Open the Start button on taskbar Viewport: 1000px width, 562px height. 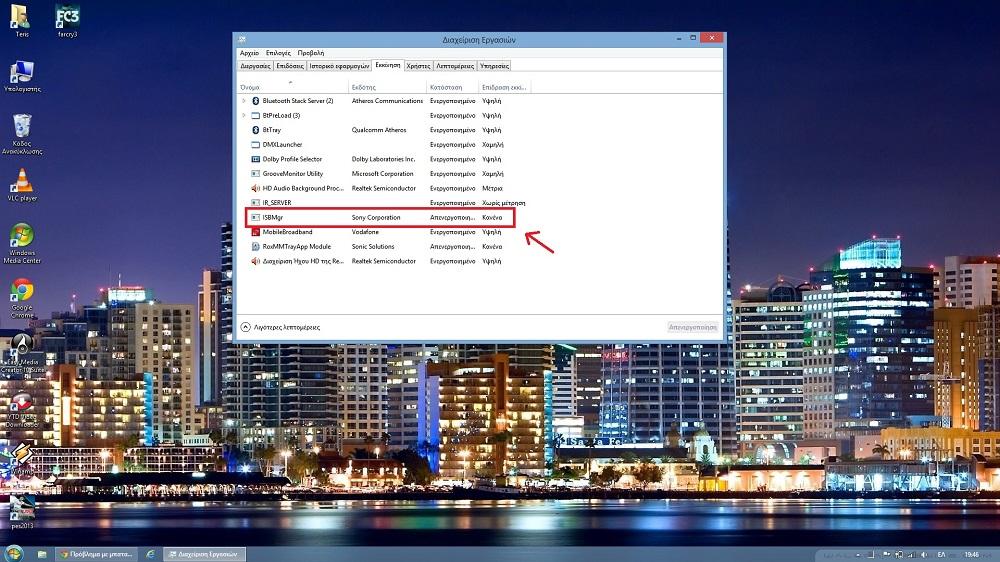coord(13,554)
